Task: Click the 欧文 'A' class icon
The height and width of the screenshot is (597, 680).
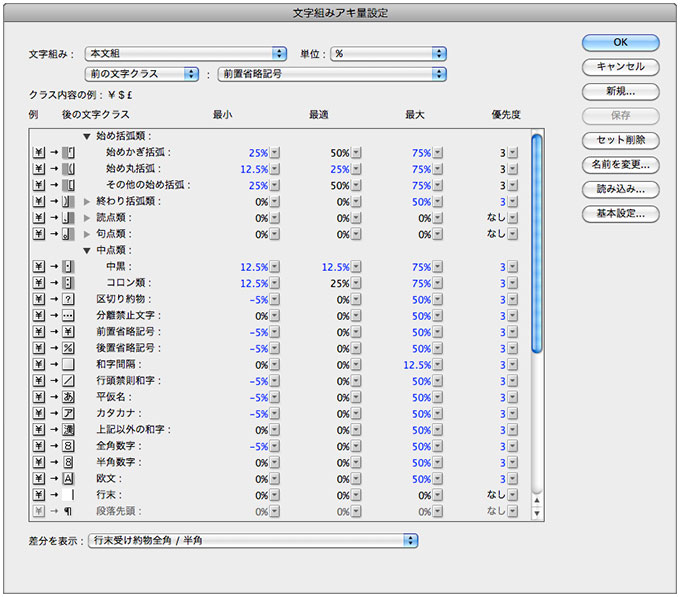Action: click(68, 479)
